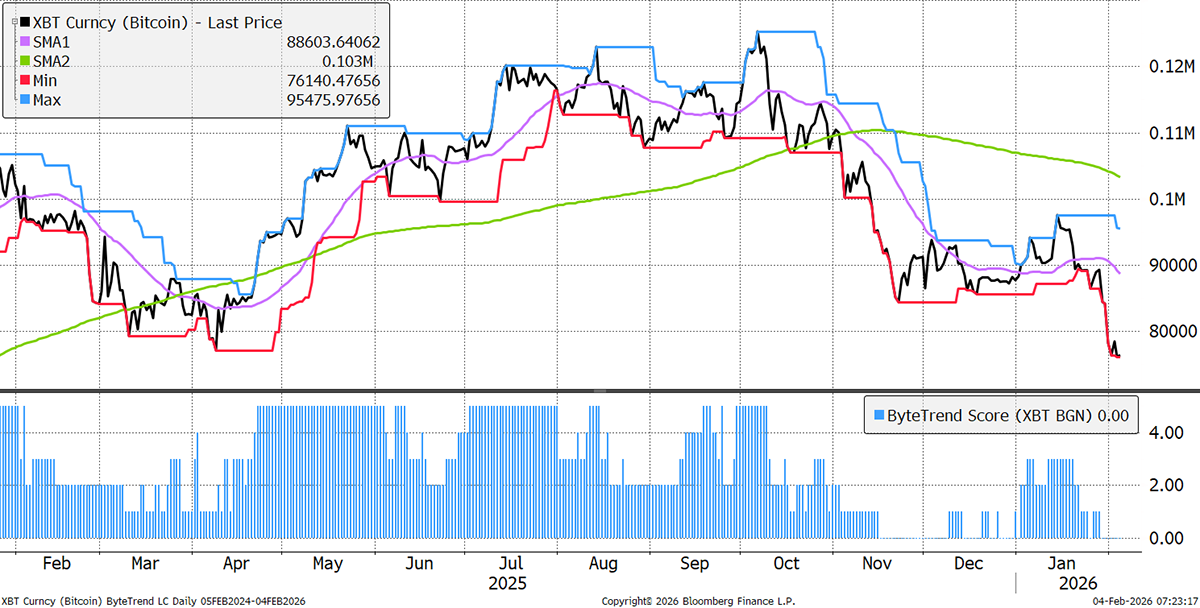Viewport: 1200px width, 608px height.
Task: Click the green SMA2 legend swatch
Action: (x=23, y=61)
